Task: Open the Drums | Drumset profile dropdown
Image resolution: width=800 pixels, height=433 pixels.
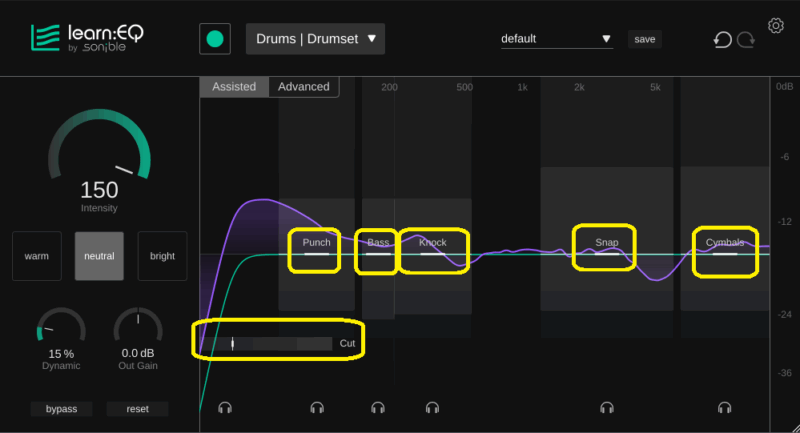Action: (x=315, y=39)
